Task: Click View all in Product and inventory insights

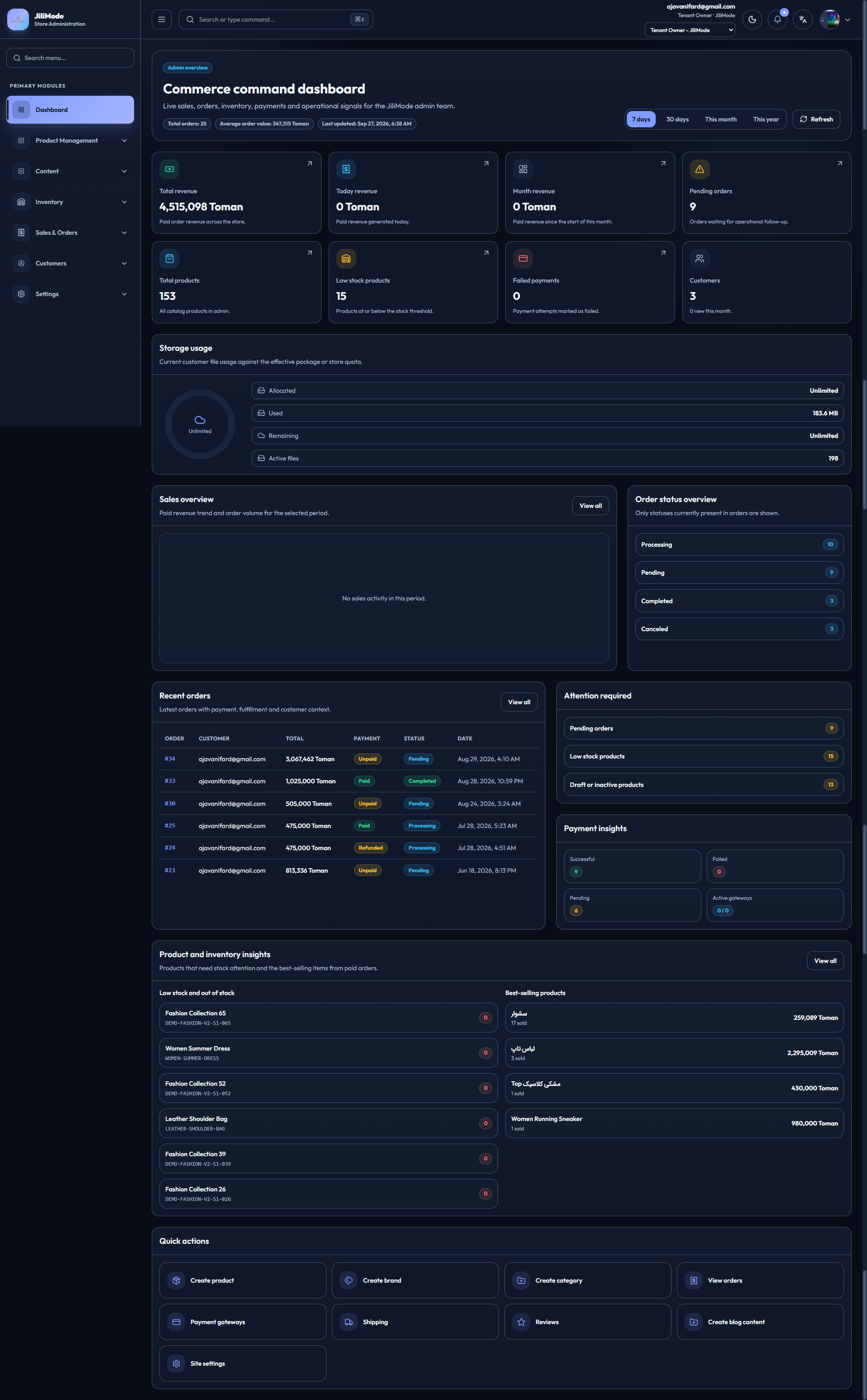Action: 825,961
